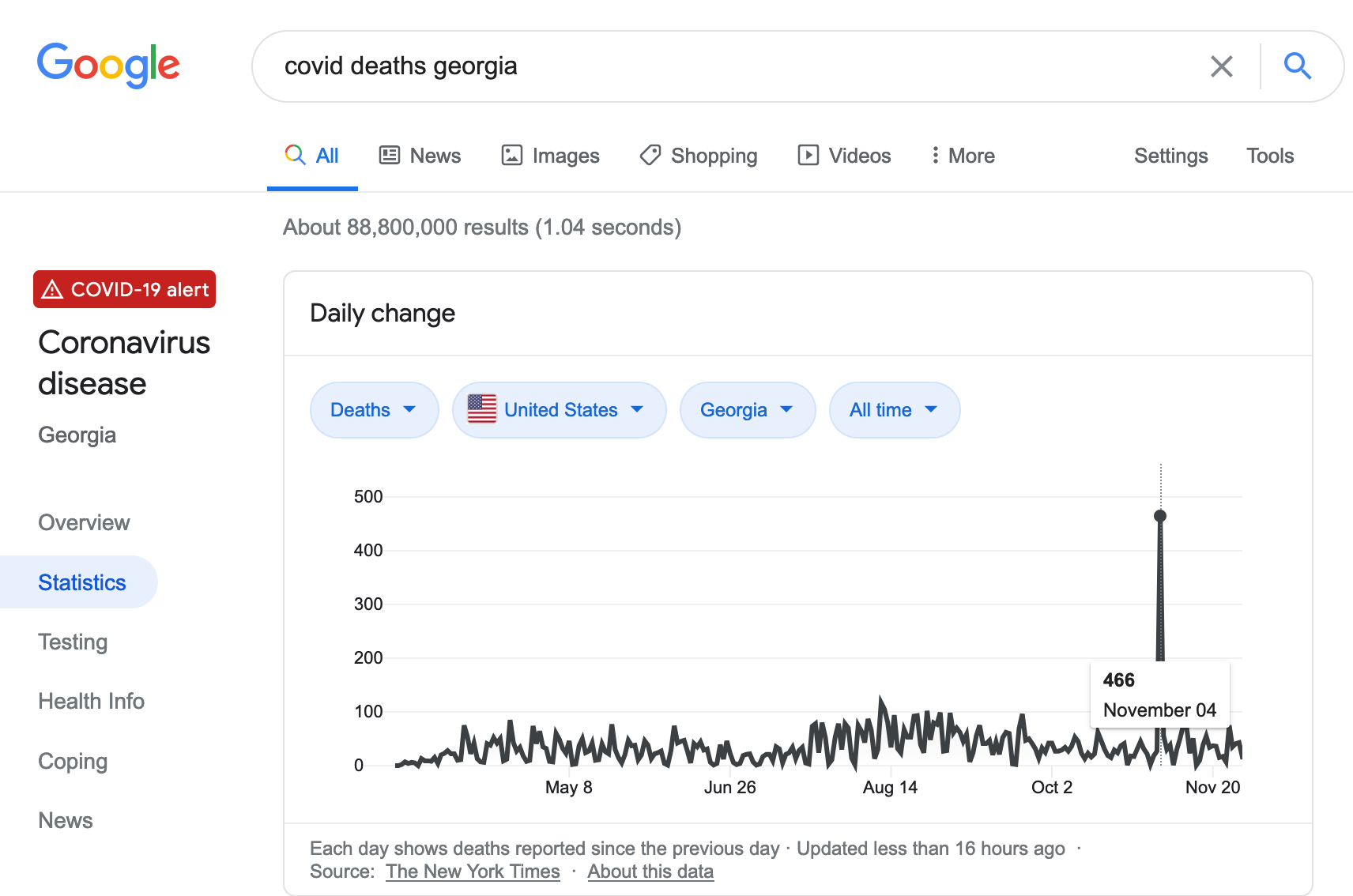Open the search Tools option
The image size is (1353, 896).
(x=1270, y=156)
